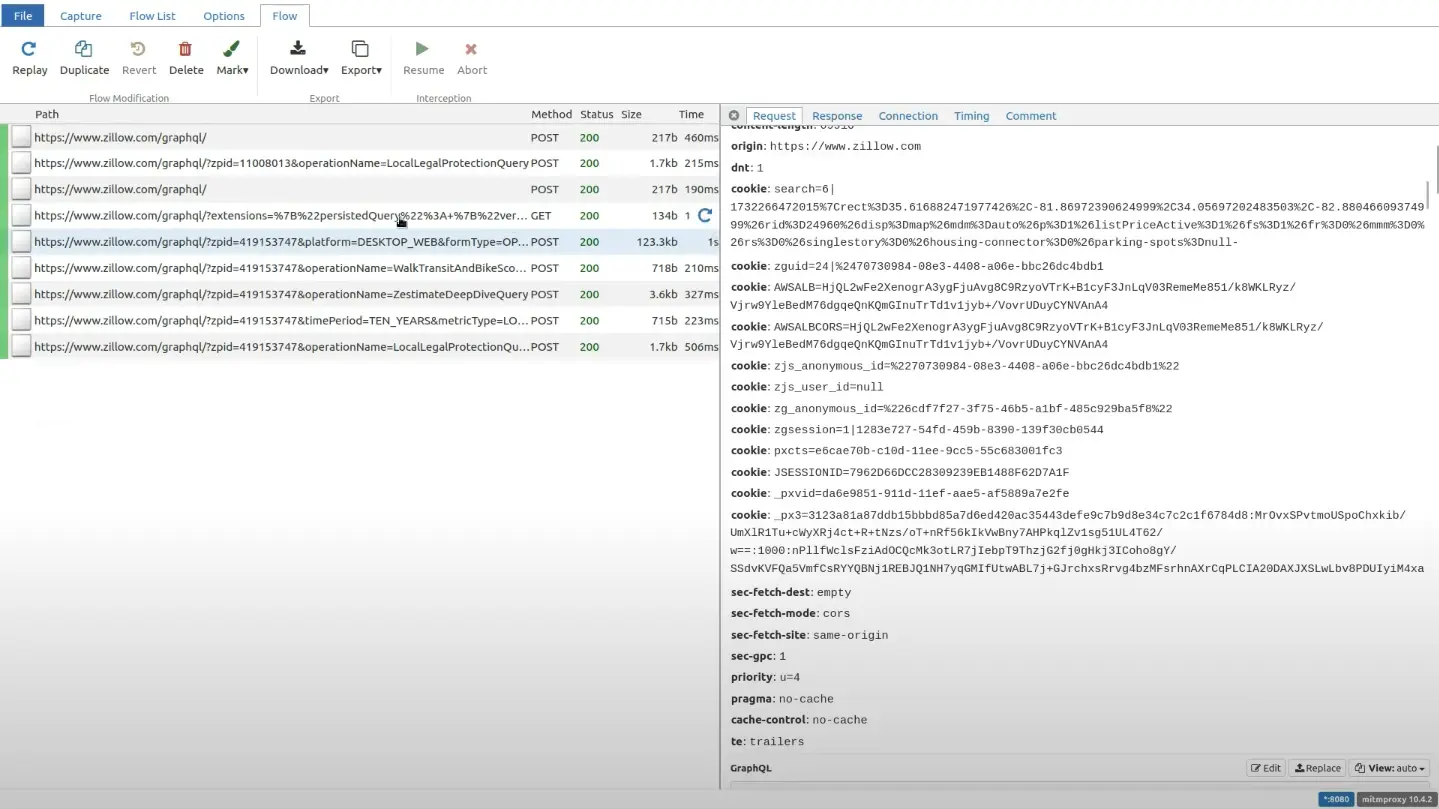Viewport: 1439px width, 809px height.
Task: Close the flow detail panel
Action: point(734,116)
